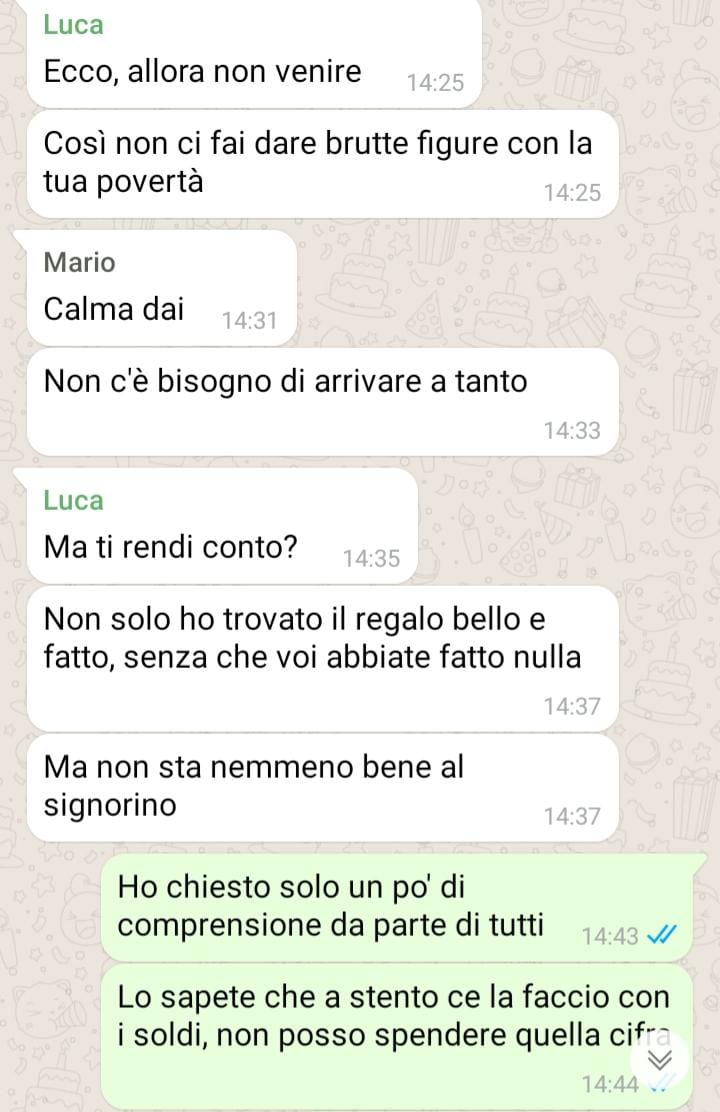Viewport: 720px width, 1112px height.
Task: Select message 'Ma non sta nemmeno bene al signorino'
Action: [x=323, y=788]
